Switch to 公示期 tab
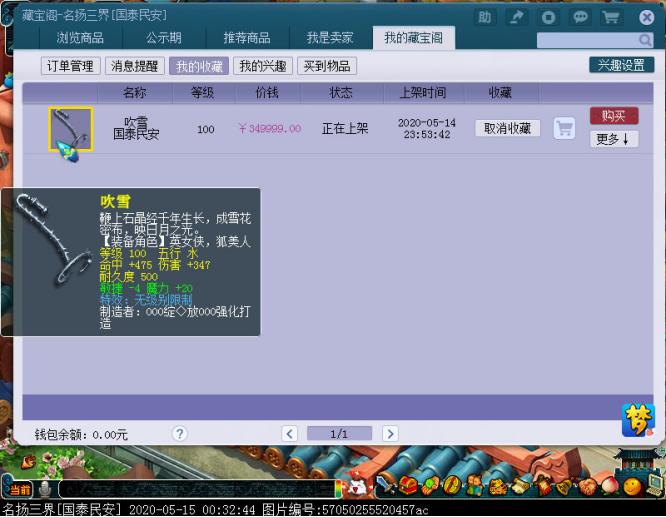 coord(164,38)
